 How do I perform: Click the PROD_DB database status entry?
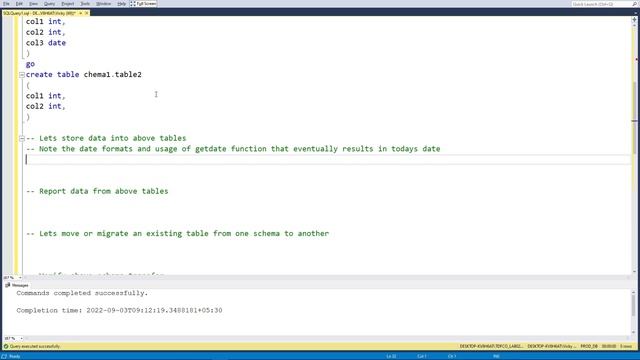click(589, 346)
